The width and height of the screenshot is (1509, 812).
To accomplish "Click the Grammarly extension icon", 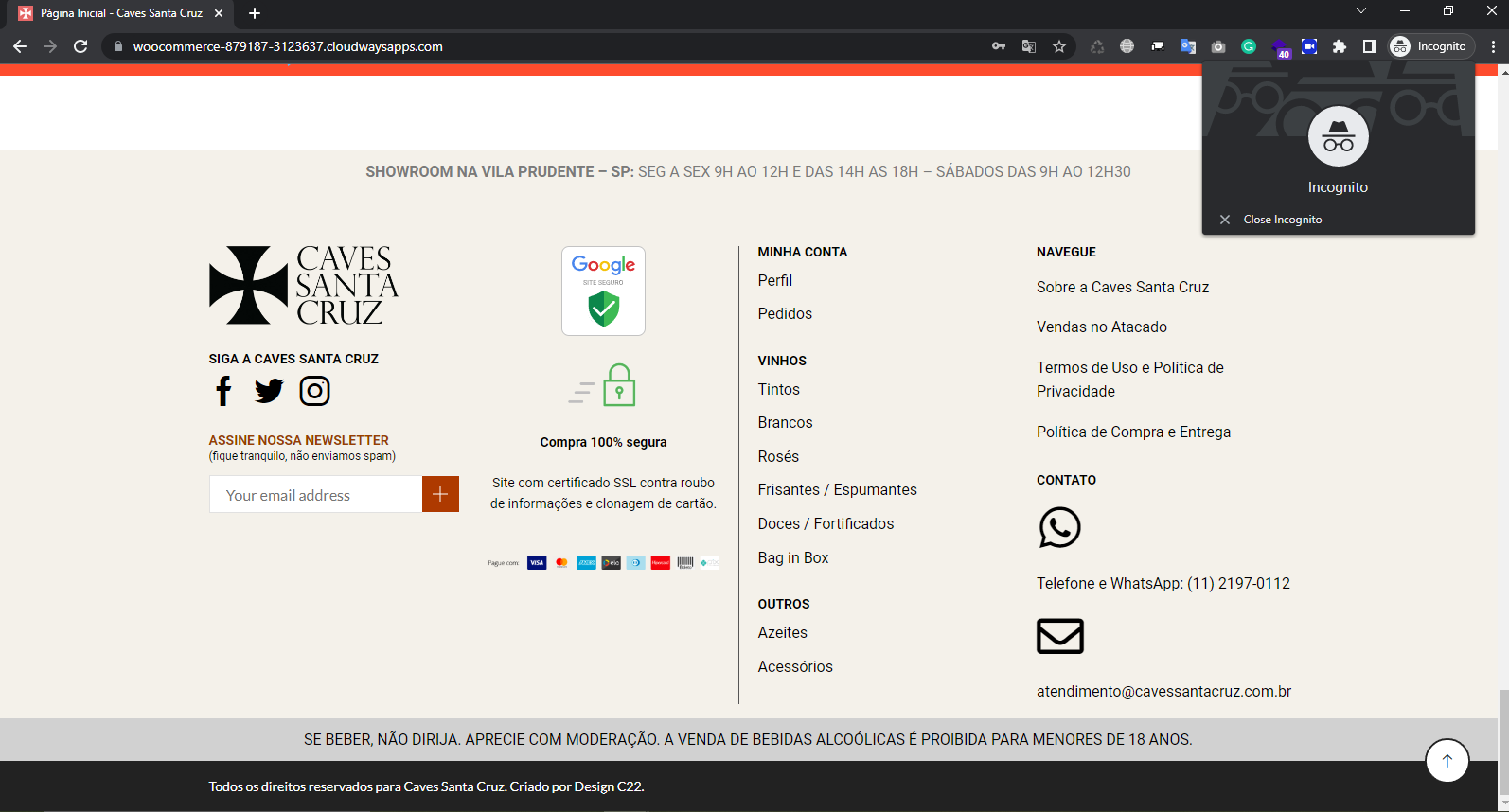I will pyautogui.click(x=1249, y=46).
